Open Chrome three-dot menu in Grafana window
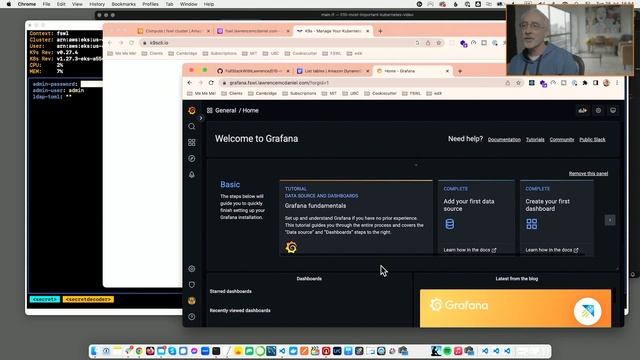This screenshot has width=640, height=360. [617, 83]
